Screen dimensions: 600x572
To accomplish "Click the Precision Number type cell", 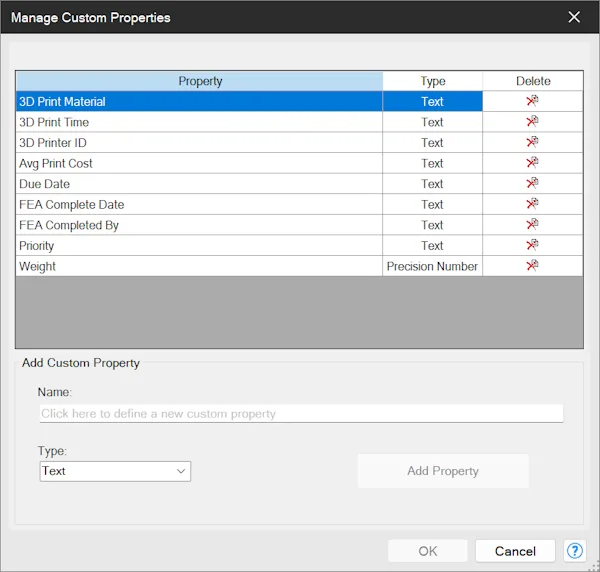I will point(432,266).
